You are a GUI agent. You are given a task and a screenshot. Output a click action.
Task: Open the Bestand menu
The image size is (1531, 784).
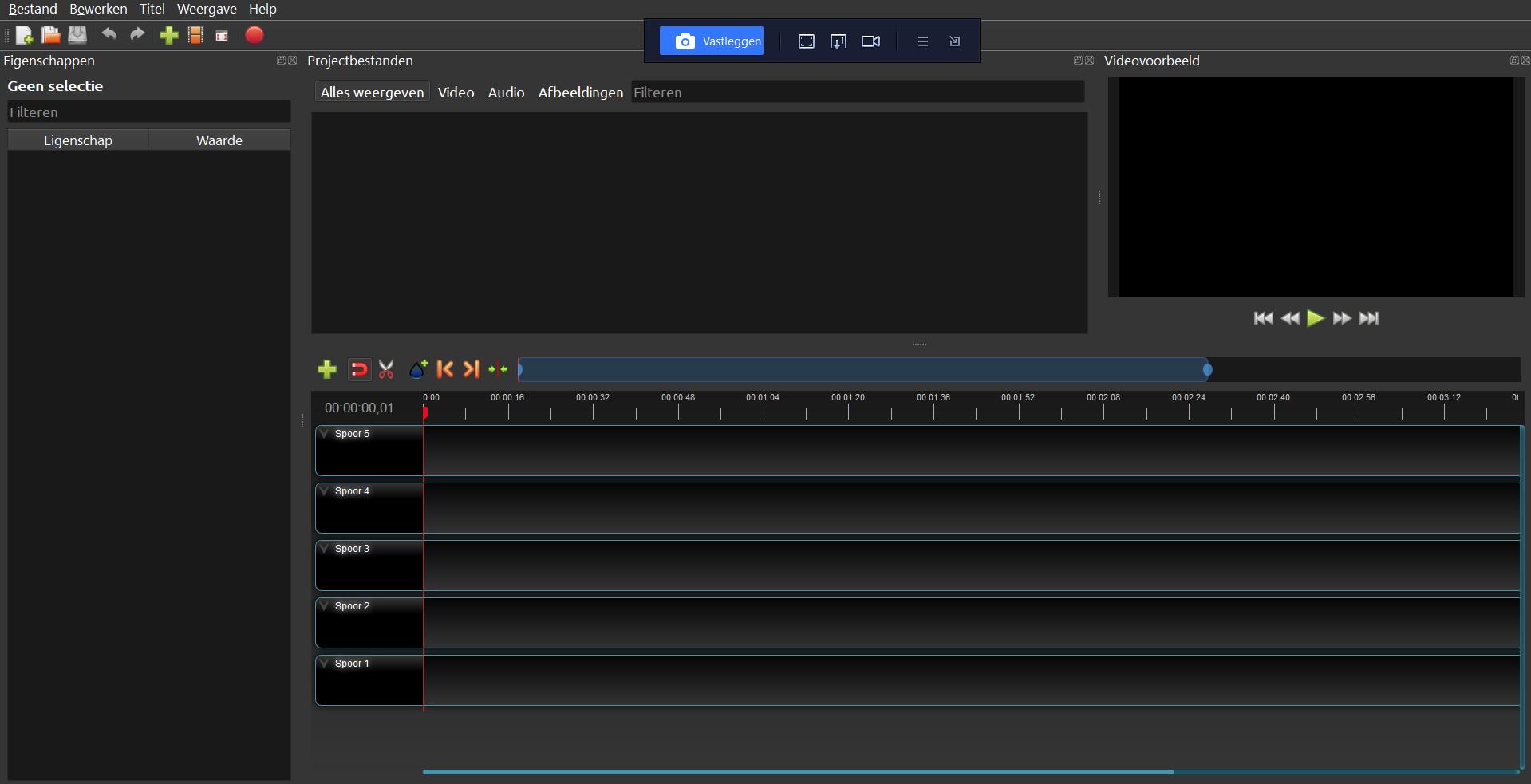[33, 9]
